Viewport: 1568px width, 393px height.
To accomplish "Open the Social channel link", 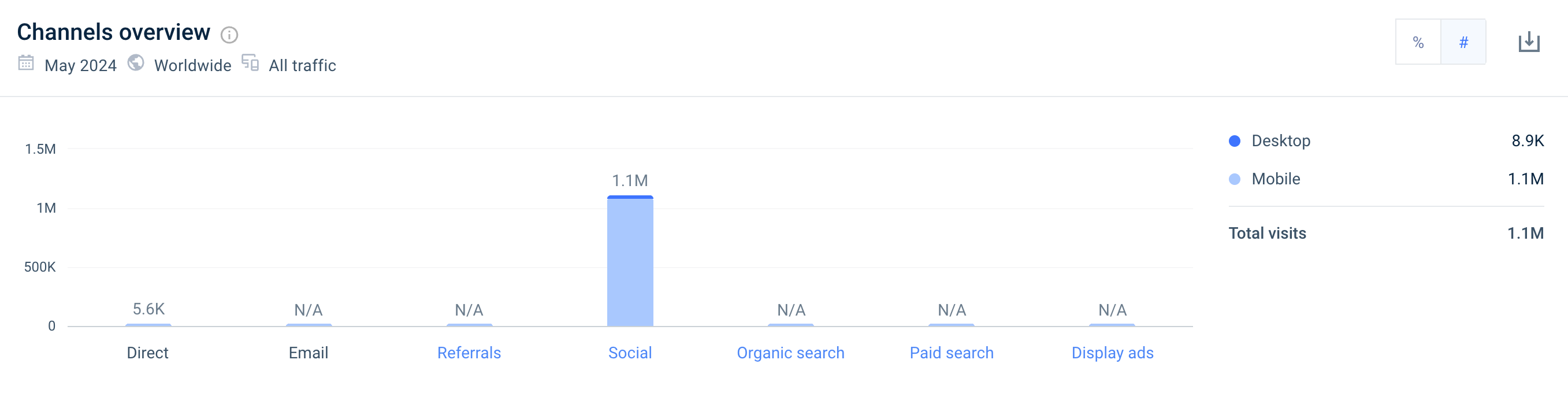I will point(630,353).
